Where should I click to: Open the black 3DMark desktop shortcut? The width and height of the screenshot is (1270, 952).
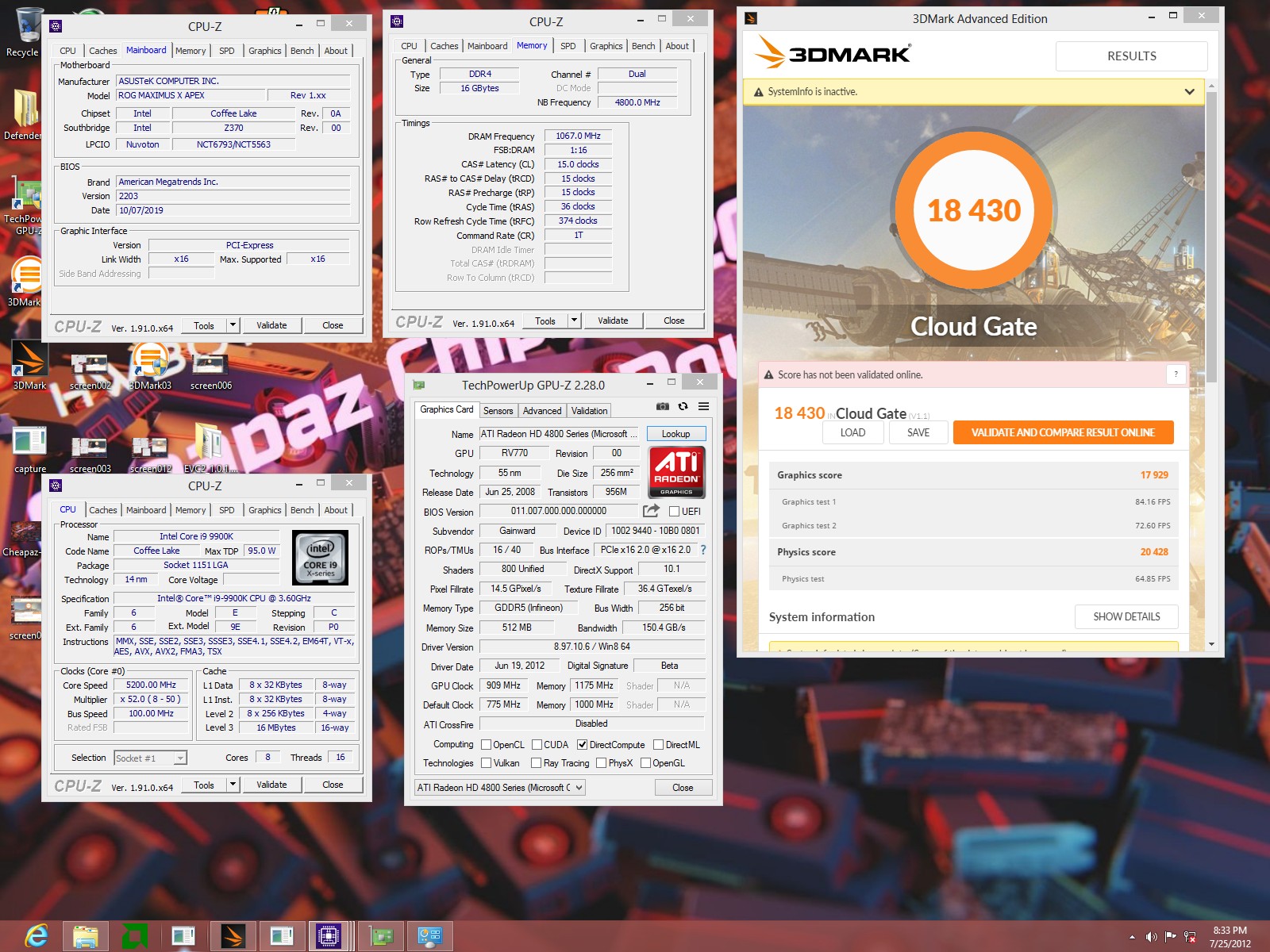29,365
